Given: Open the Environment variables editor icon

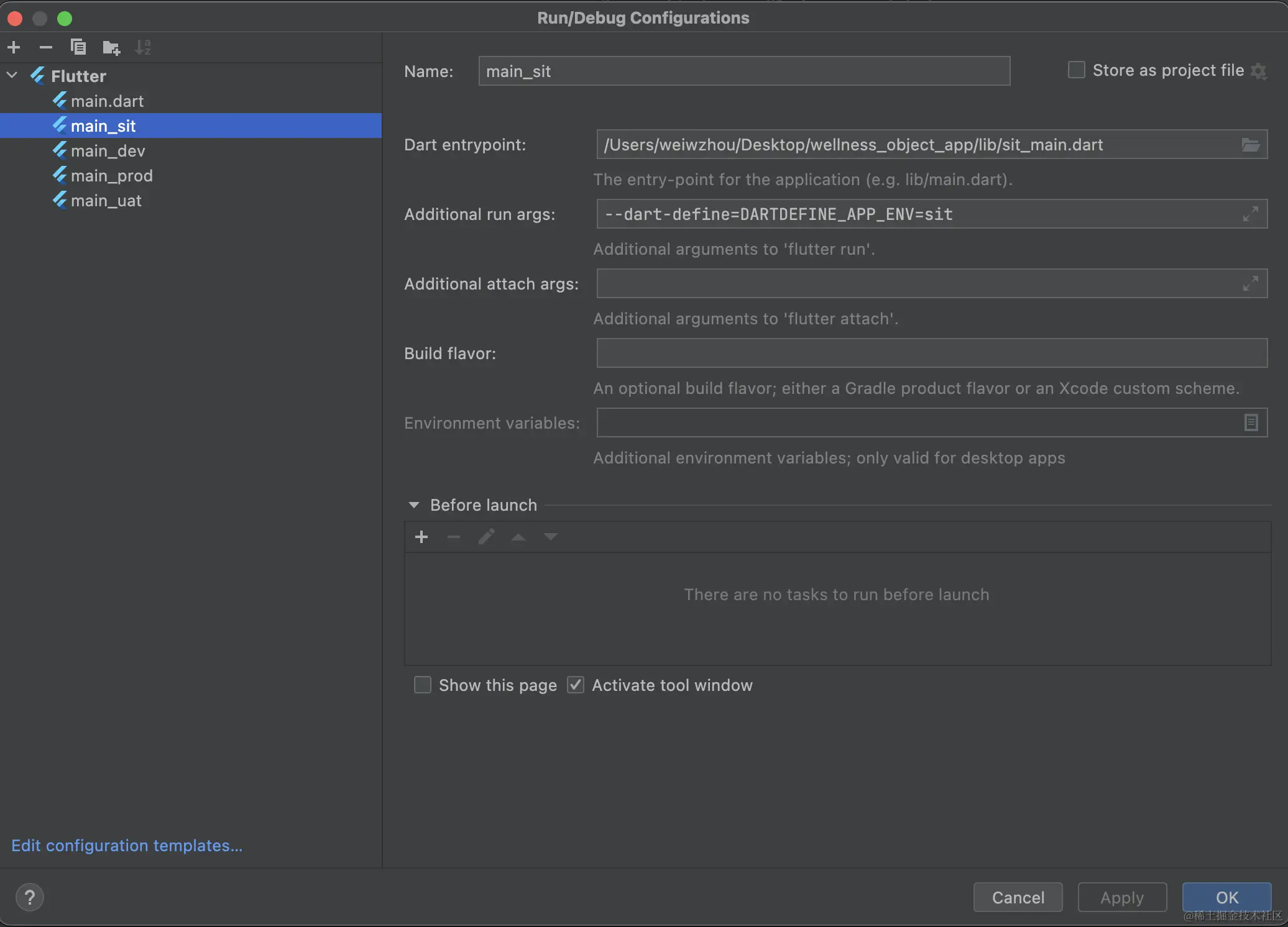Looking at the screenshot, I should (1251, 423).
